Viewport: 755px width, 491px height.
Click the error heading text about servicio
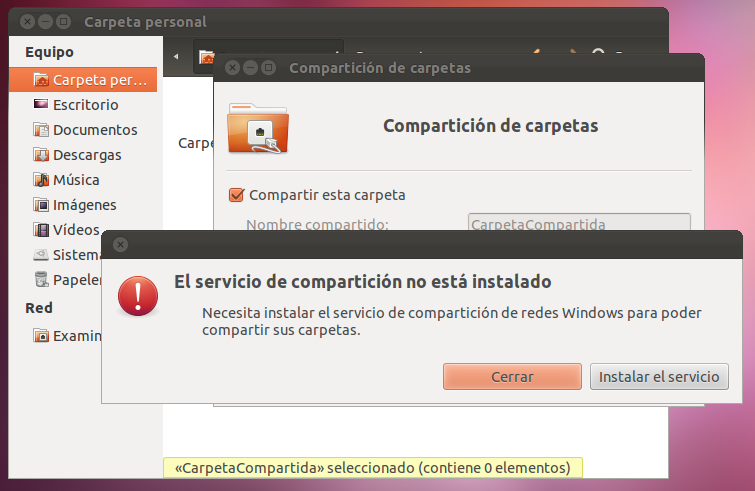[363, 282]
